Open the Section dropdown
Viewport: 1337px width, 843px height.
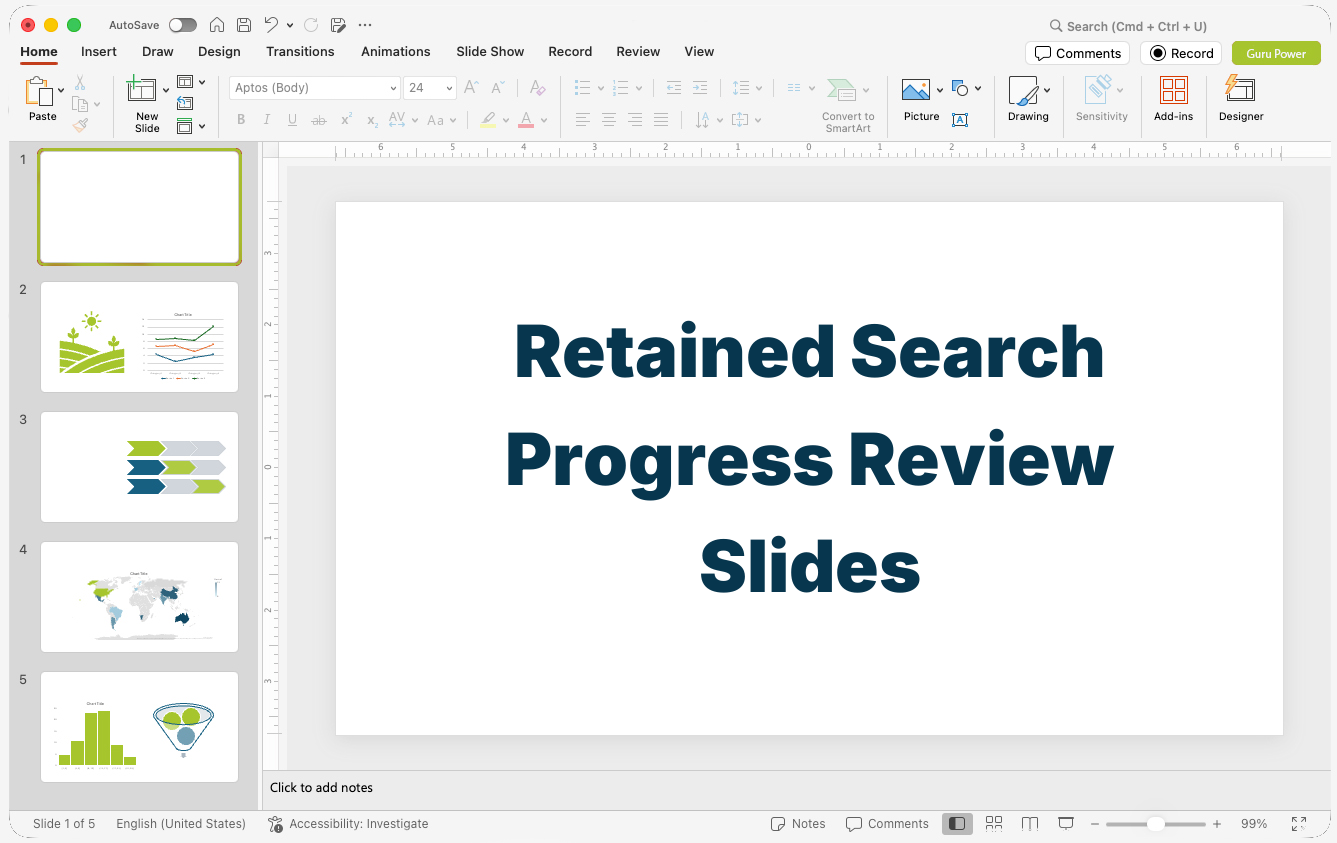[191, 126]
